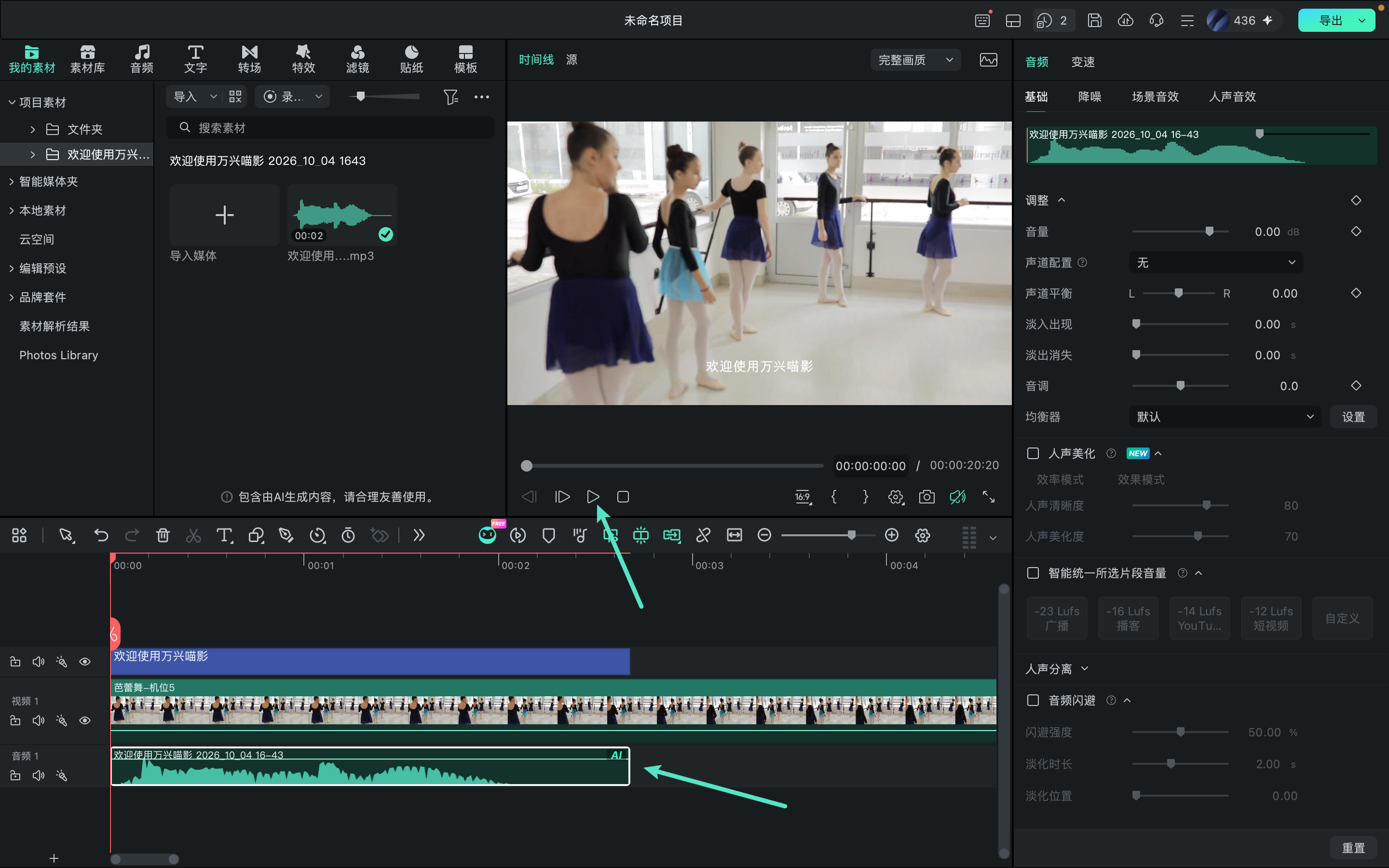Open the 声道配置 dropdown showing 无
1389x868 pixels.
point(1216,262)
